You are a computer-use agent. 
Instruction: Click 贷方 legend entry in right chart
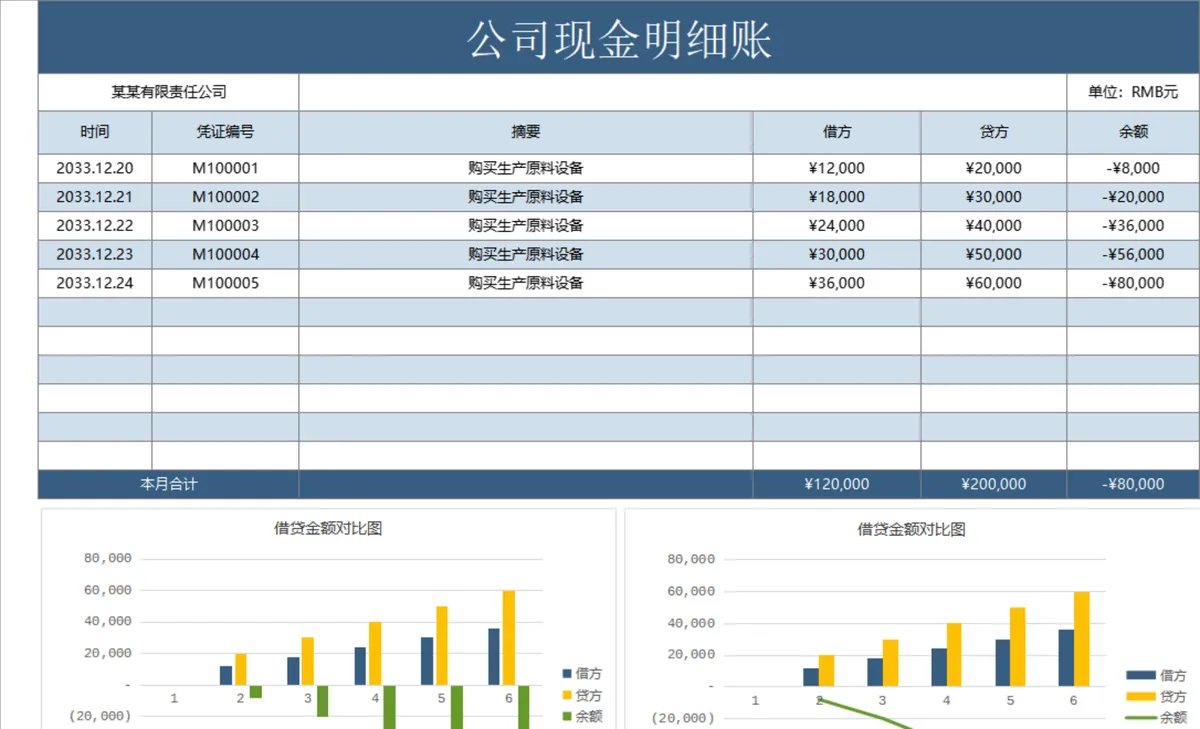coord(1157,696)
